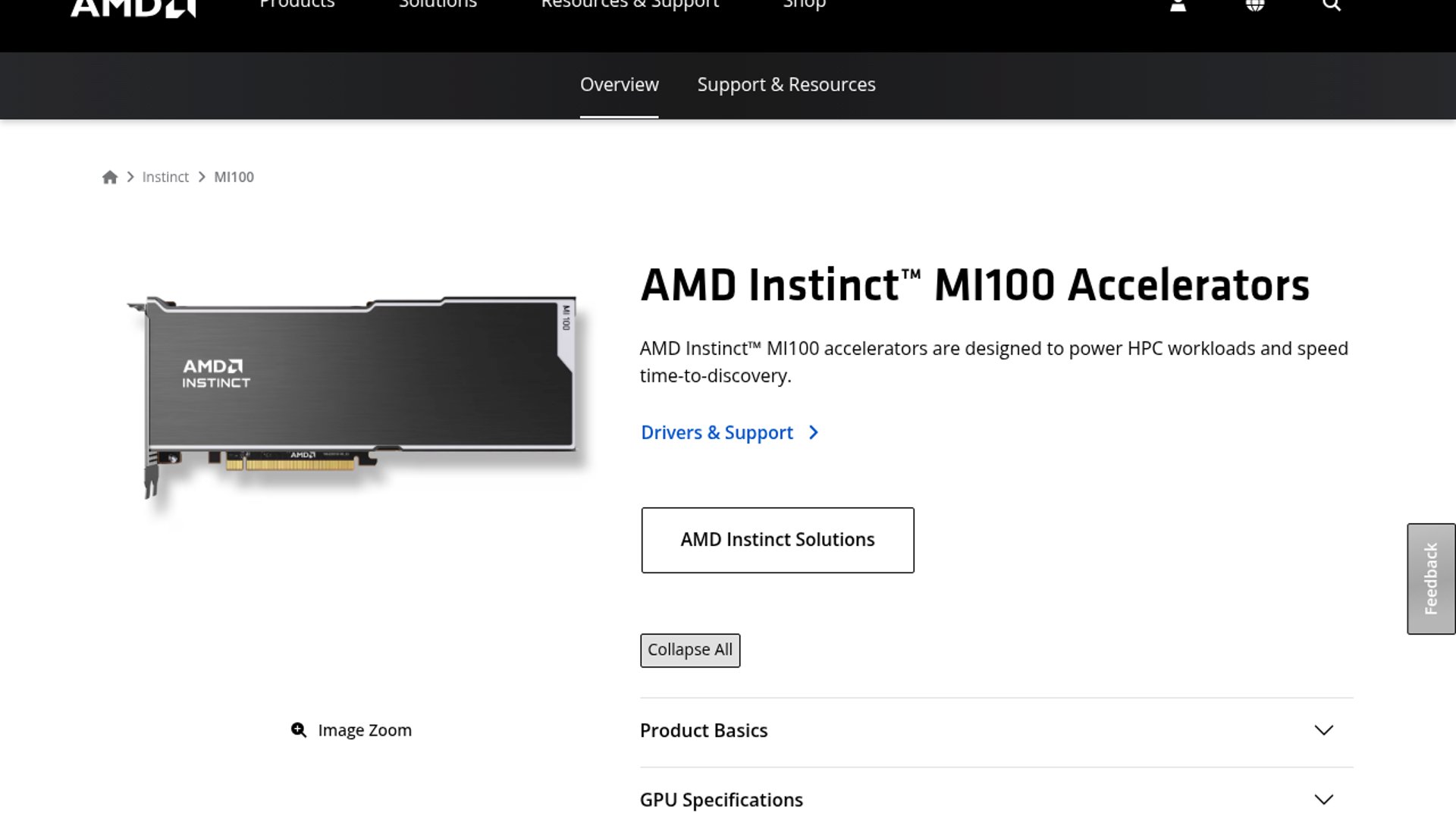
Task: Open the Support & Resources tab
Action: click(786, 85)
